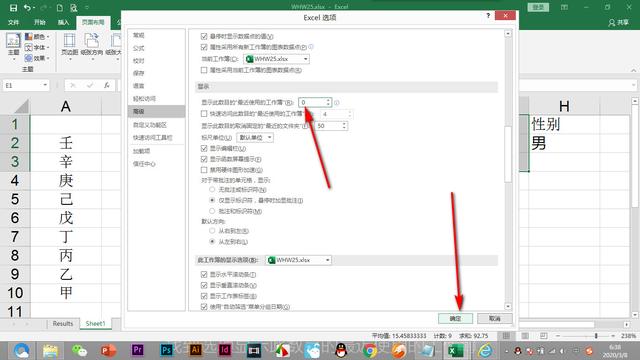Enable 属性采用当前工作簿的图表数据点 checkbox

tap(204, 70)
